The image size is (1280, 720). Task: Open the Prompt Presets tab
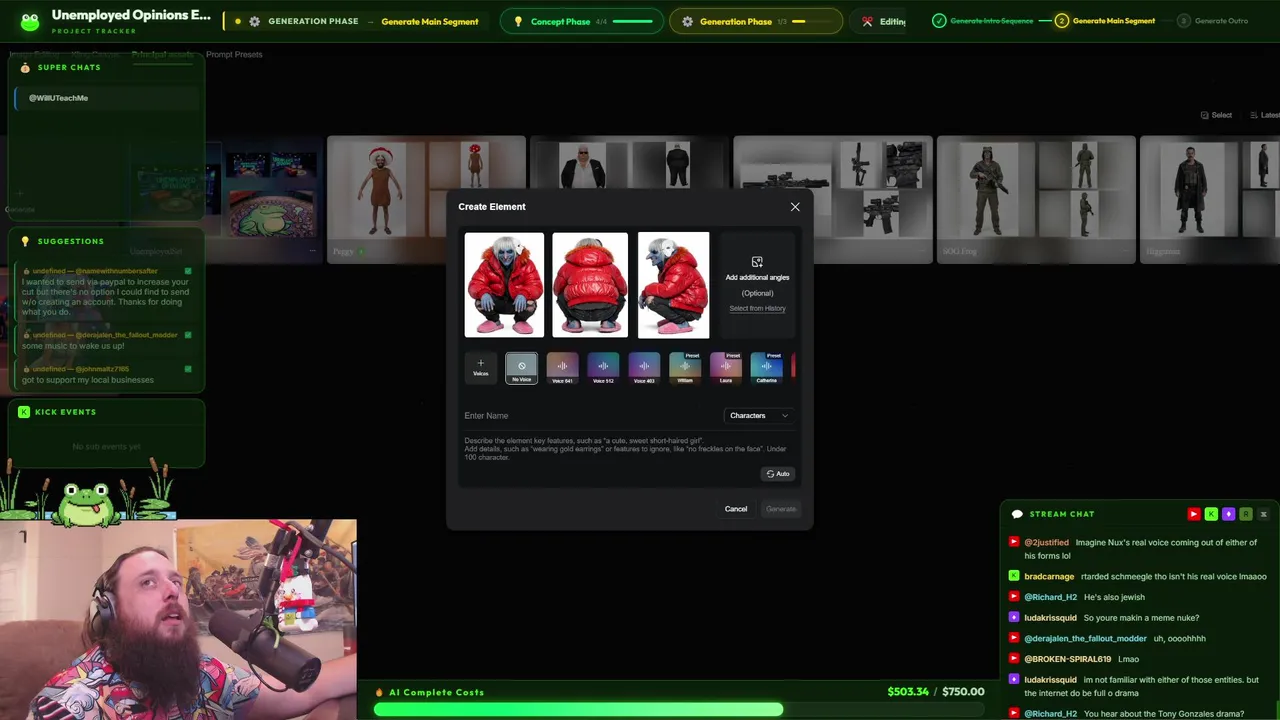point(234,54)
